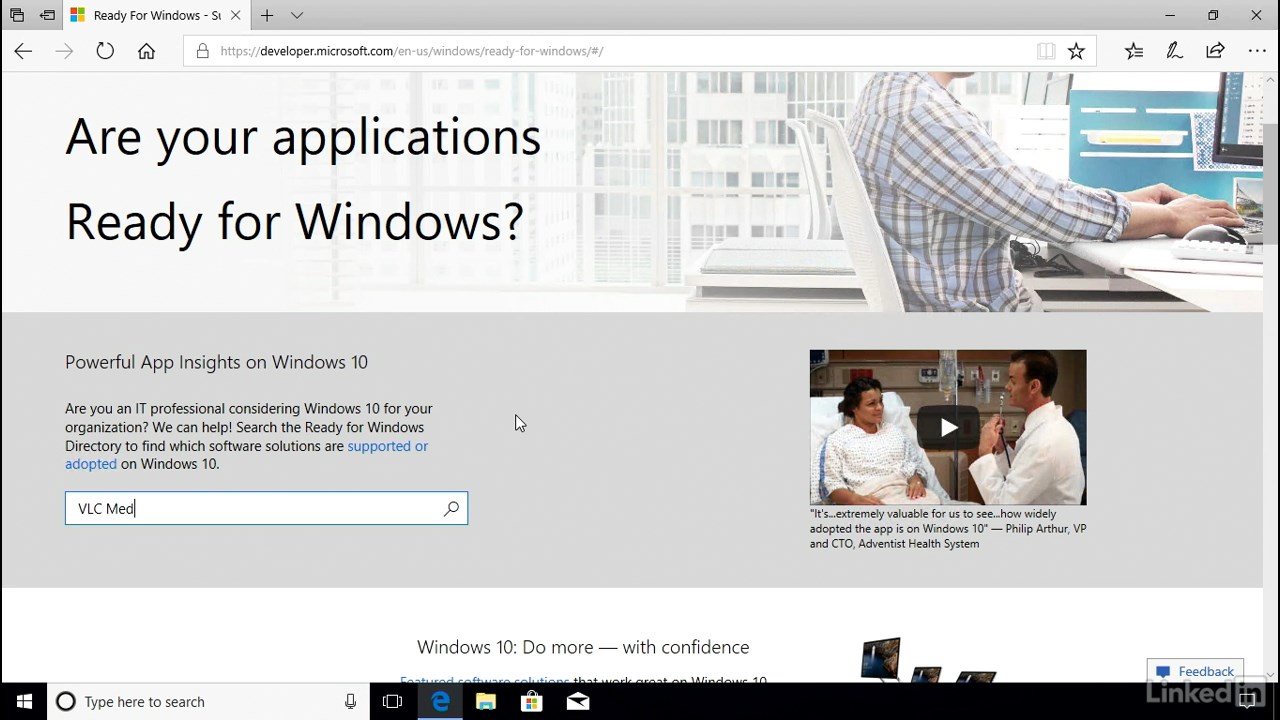Screen dimensions: 1280x720
Task: Open the Add notes pen tool
Action: [x=1175, y=51]
